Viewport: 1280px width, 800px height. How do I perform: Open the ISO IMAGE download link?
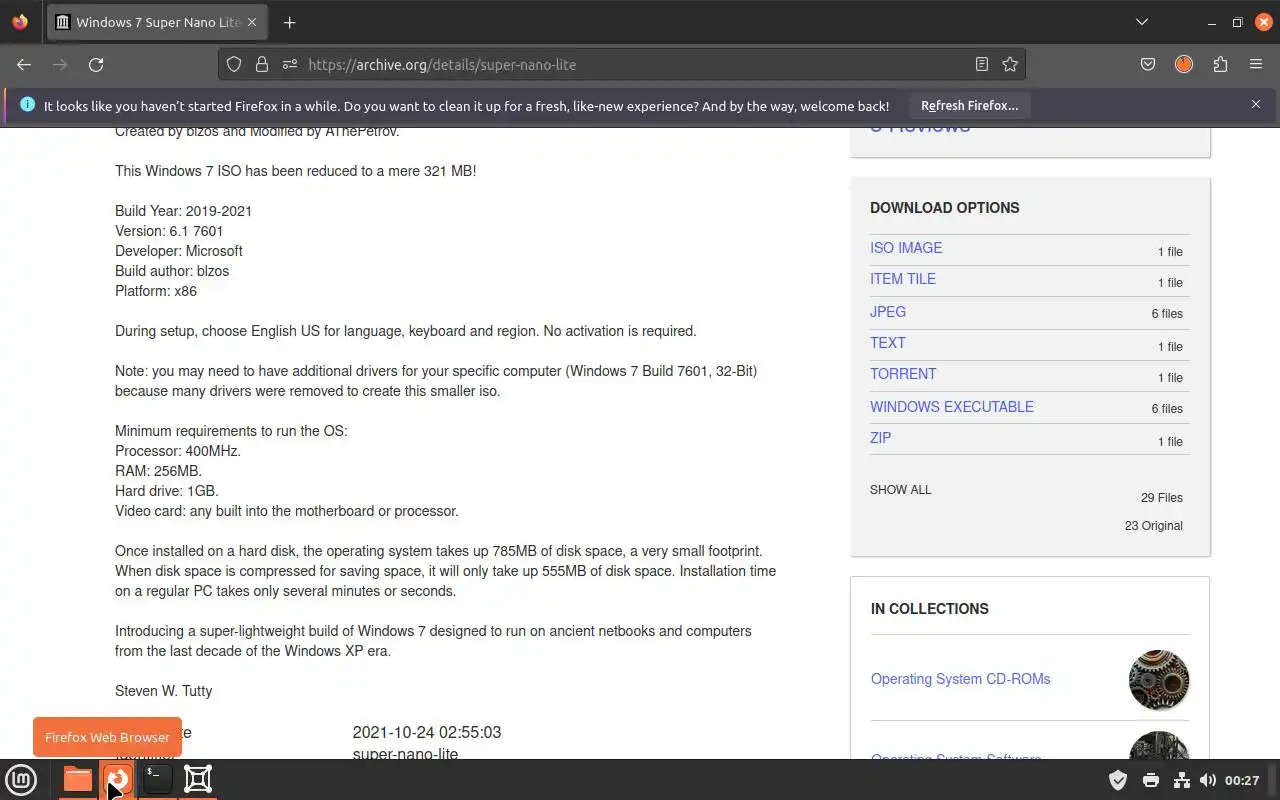pos(906,248)
